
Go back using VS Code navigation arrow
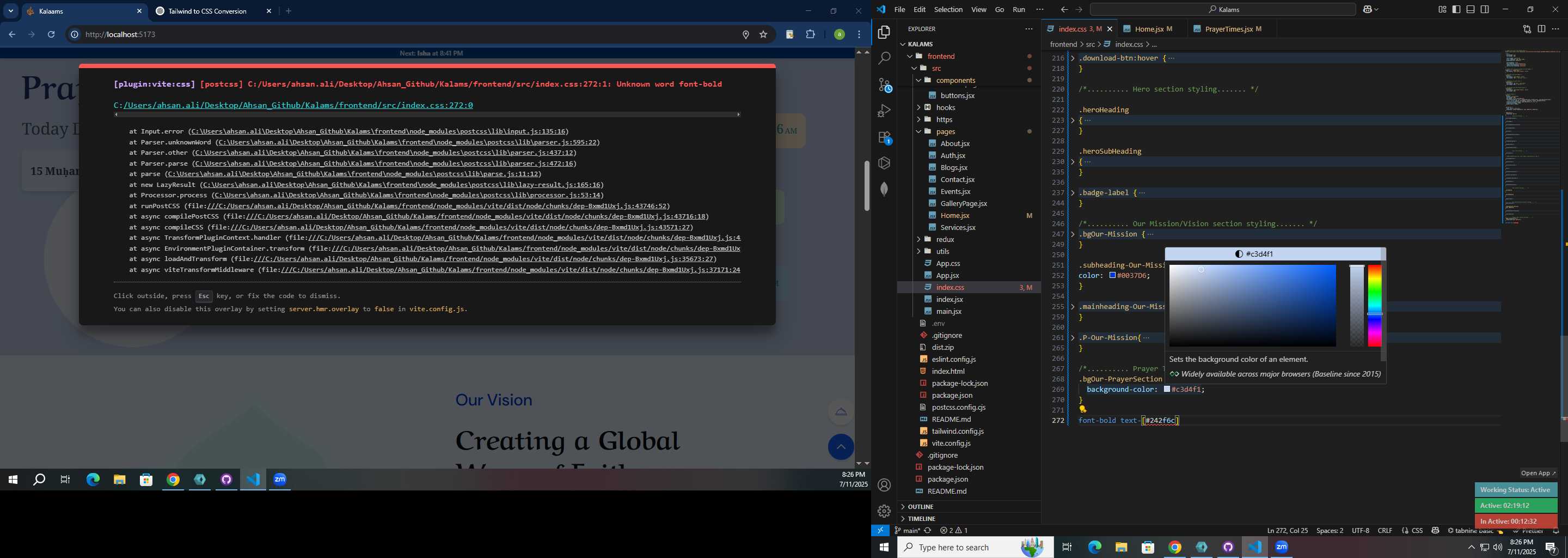point(1064,9)
